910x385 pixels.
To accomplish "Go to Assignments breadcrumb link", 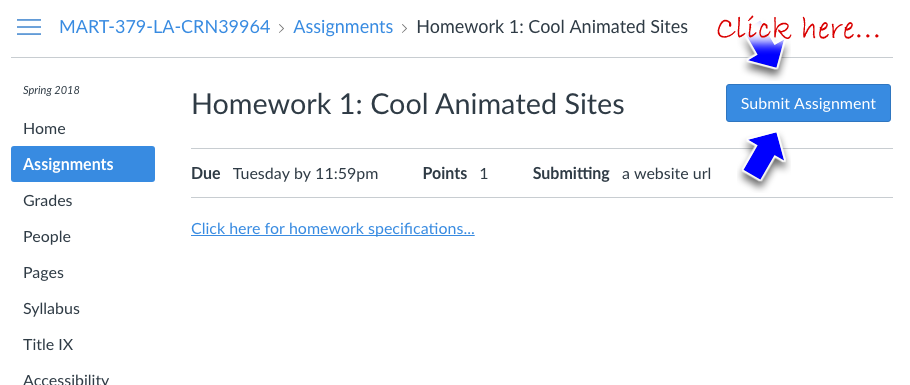I will pyautogui.click(x=343, y=27).
